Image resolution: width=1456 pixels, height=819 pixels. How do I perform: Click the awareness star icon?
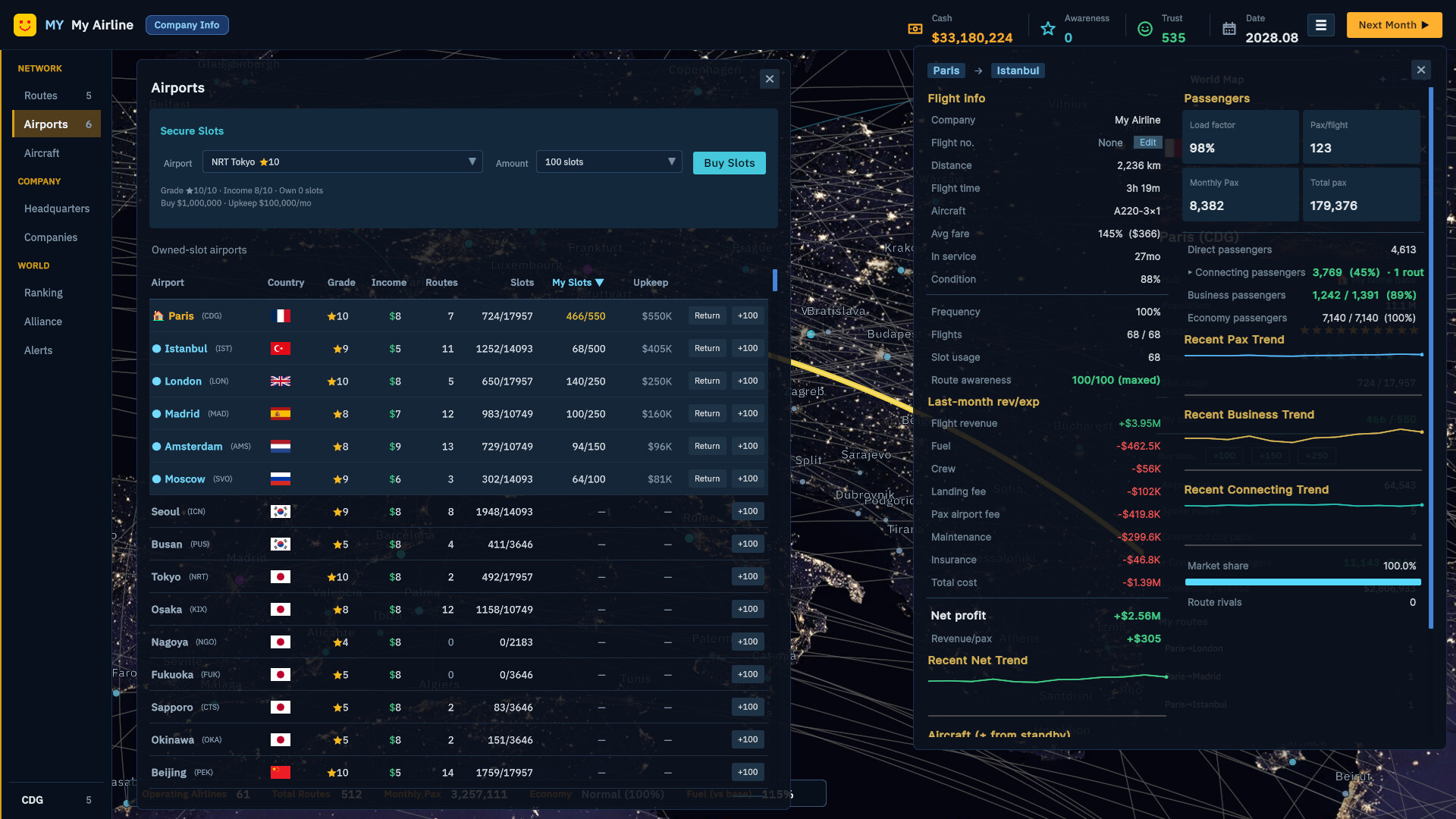(1048, 29)
